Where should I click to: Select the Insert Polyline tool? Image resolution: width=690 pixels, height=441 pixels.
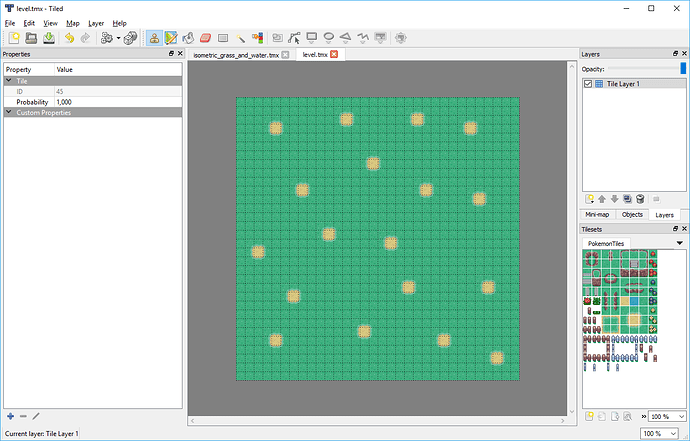[x=363, y=38]
